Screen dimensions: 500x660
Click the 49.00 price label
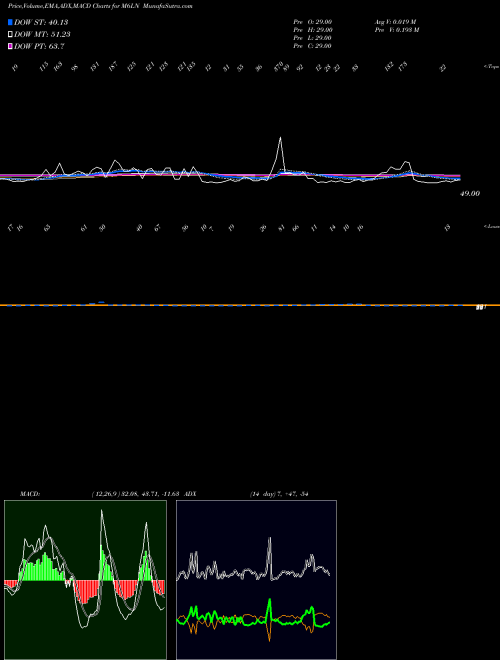tap(470, 194)
